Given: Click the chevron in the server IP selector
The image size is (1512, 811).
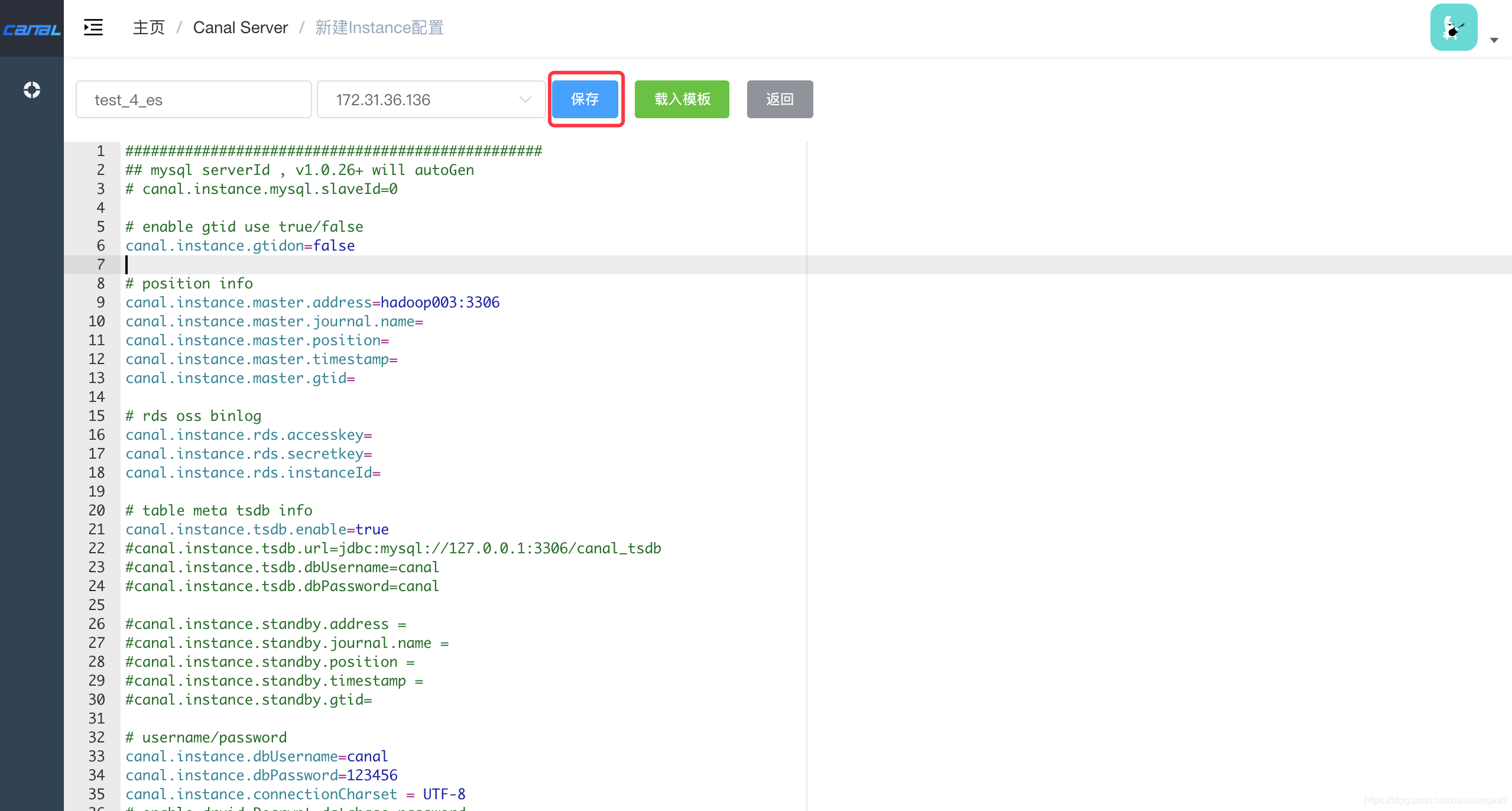Looking at the screenshot, I should 525,99.
